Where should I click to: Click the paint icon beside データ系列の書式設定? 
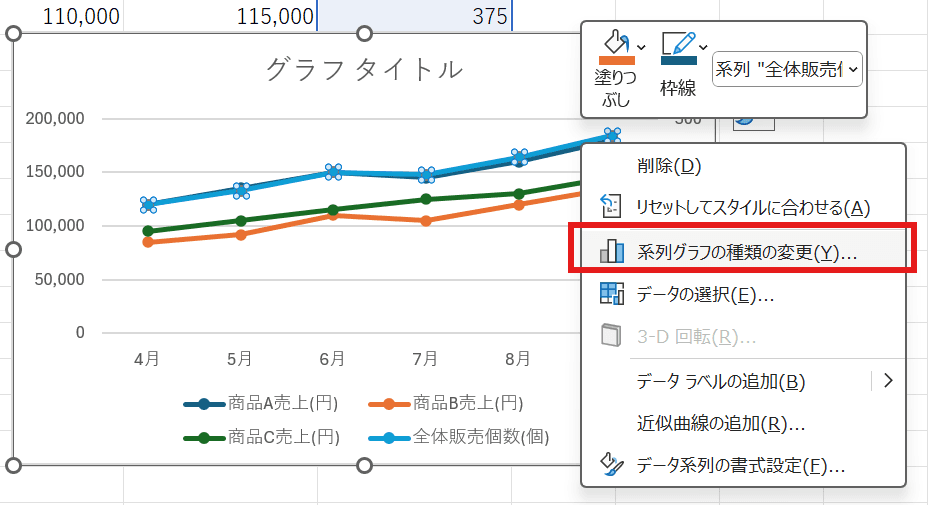[611, 465]
